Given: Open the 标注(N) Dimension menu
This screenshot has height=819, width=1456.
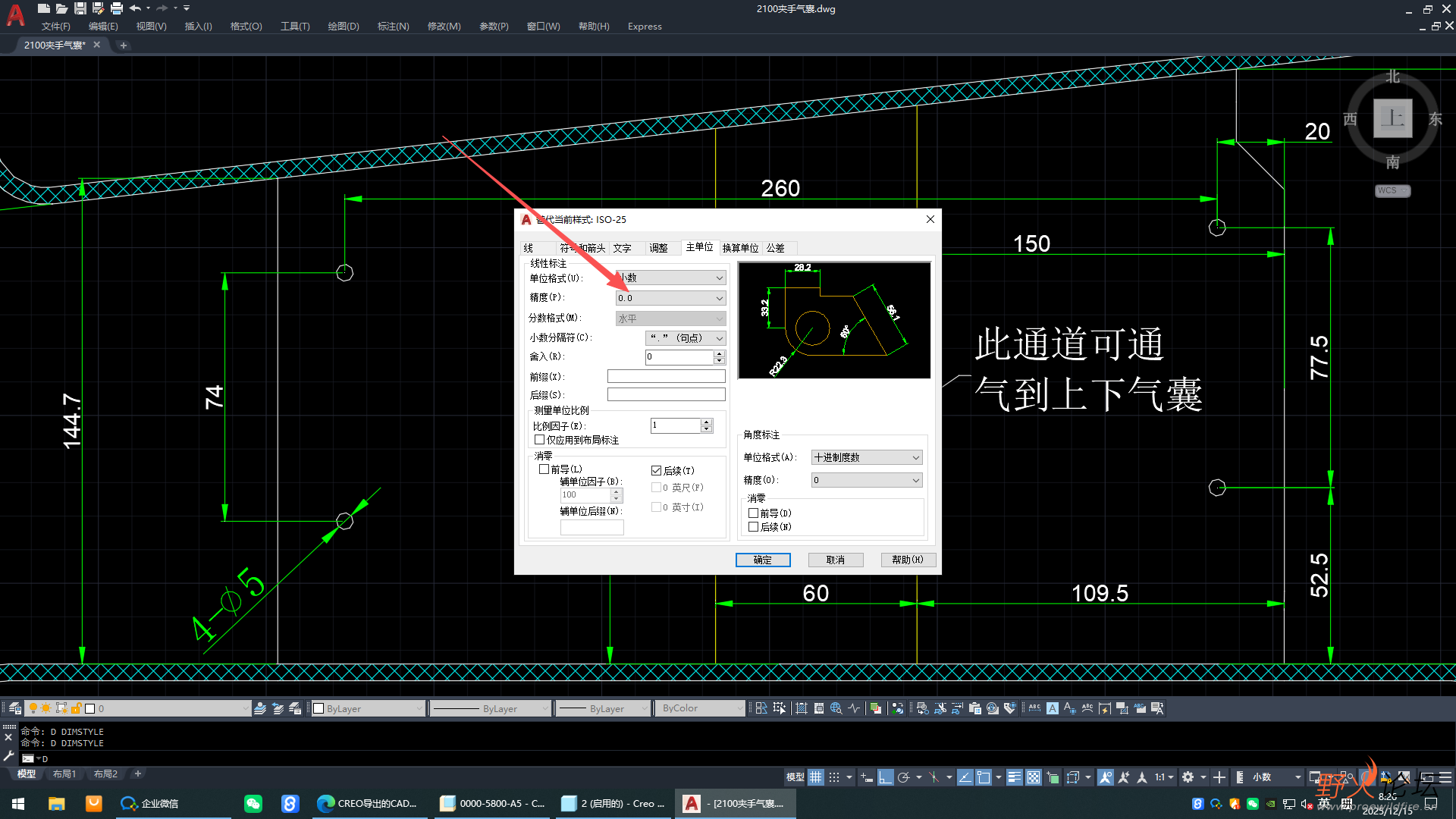Looking at the screenshot, I should click(393, 27).
